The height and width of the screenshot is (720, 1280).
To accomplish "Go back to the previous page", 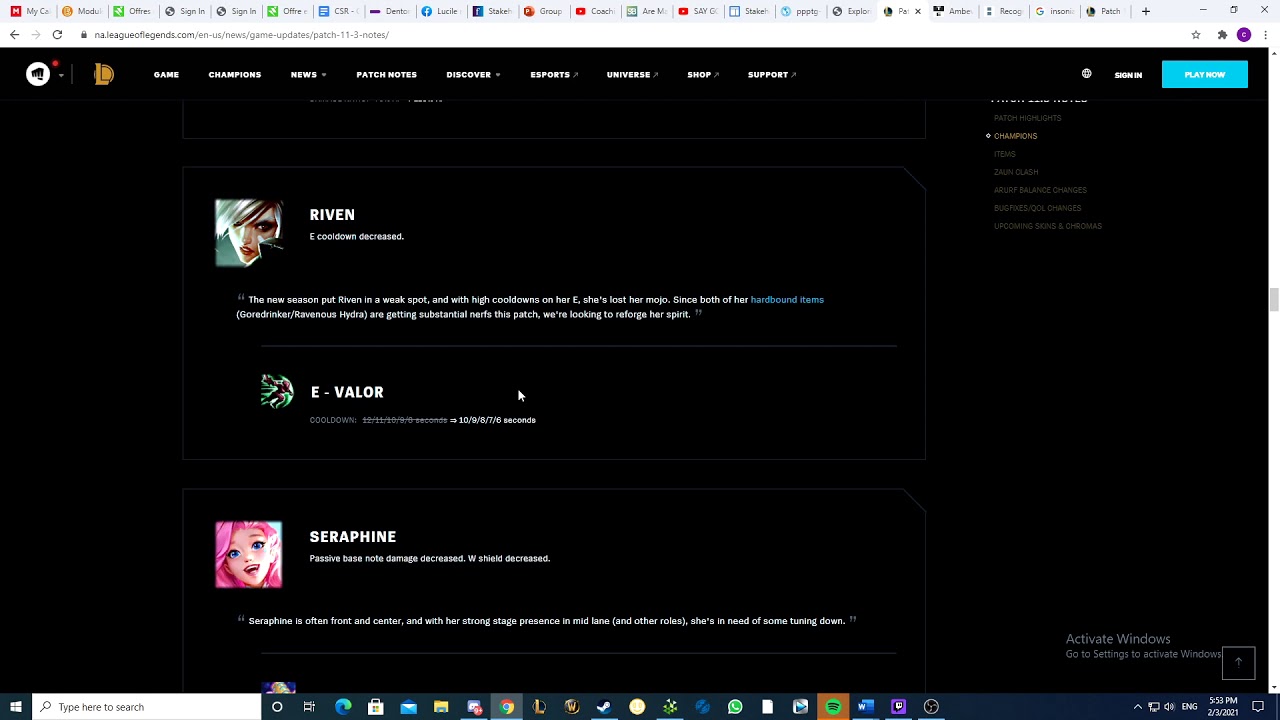I will 14,35.
